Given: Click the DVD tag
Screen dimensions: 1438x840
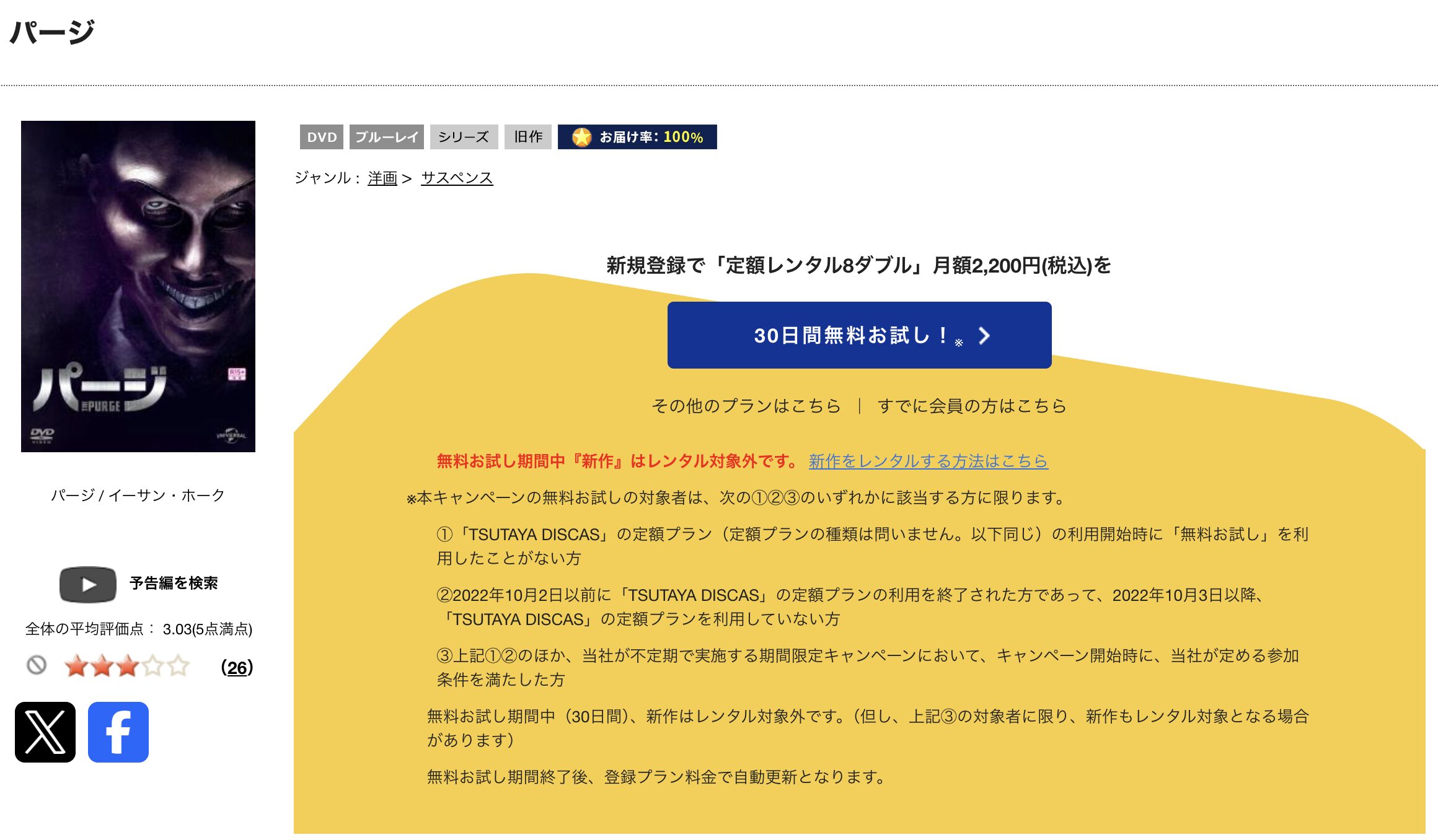Looking at the screenshot, I should (x=322, y=137).
